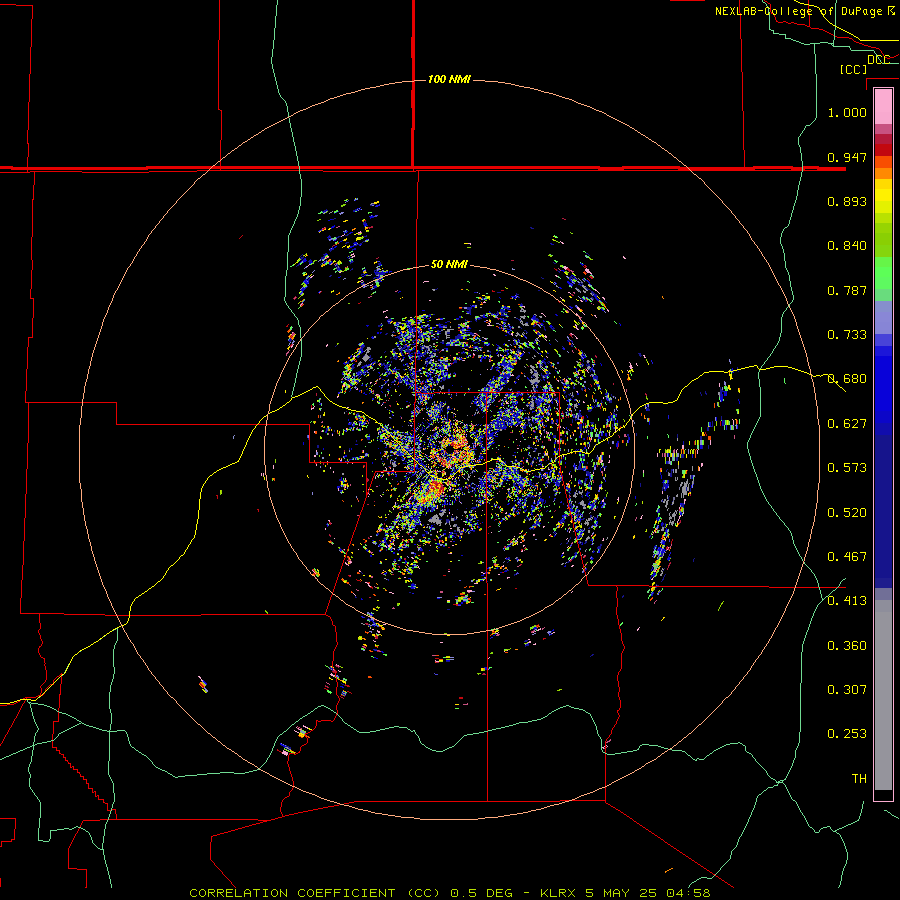900x900 pixels.
Task: Select the 0.253 scale value
Action: pyautogui.click(x=847, y=734)
